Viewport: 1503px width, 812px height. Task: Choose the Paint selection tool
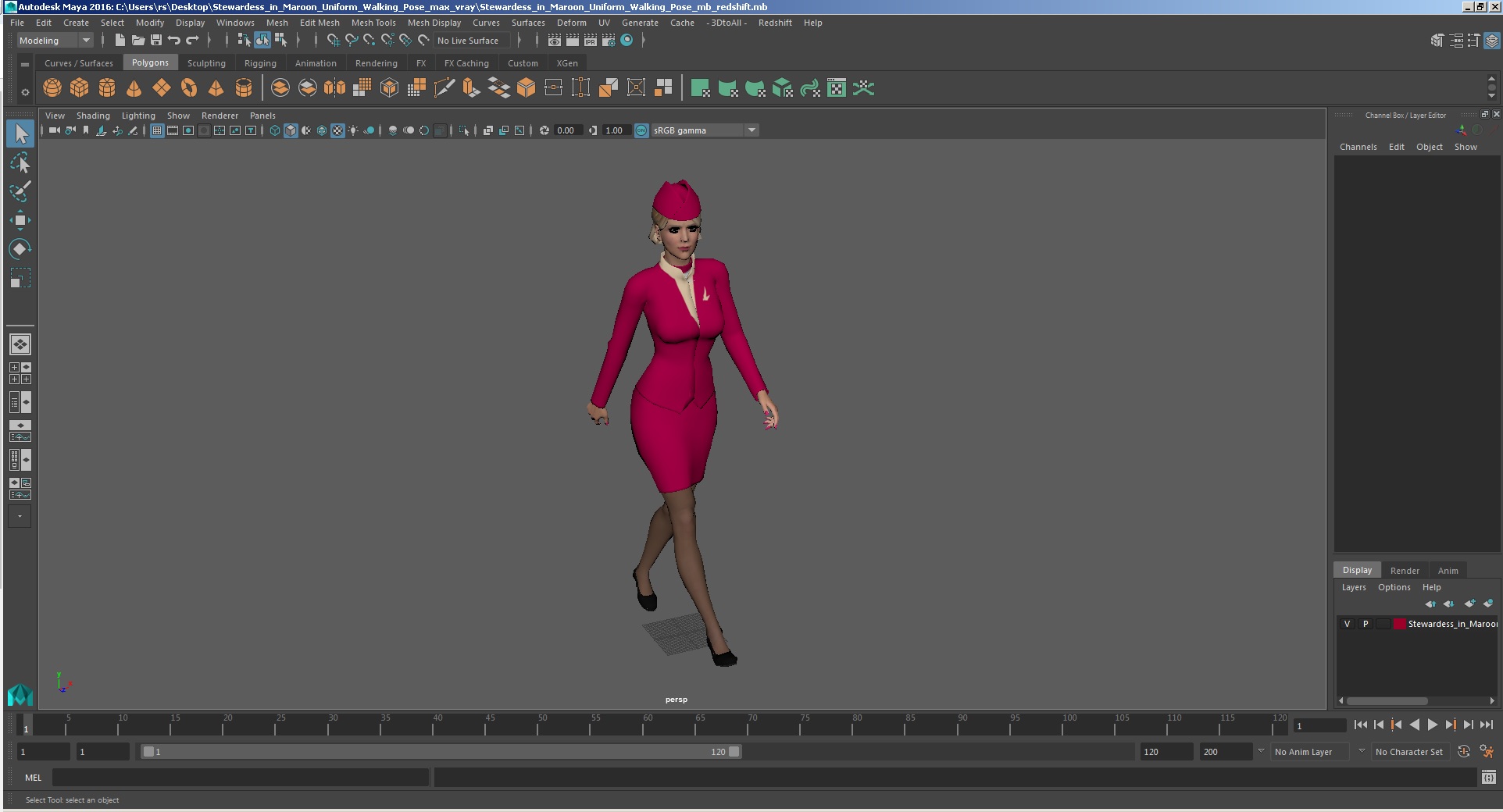tap(20, 191)
